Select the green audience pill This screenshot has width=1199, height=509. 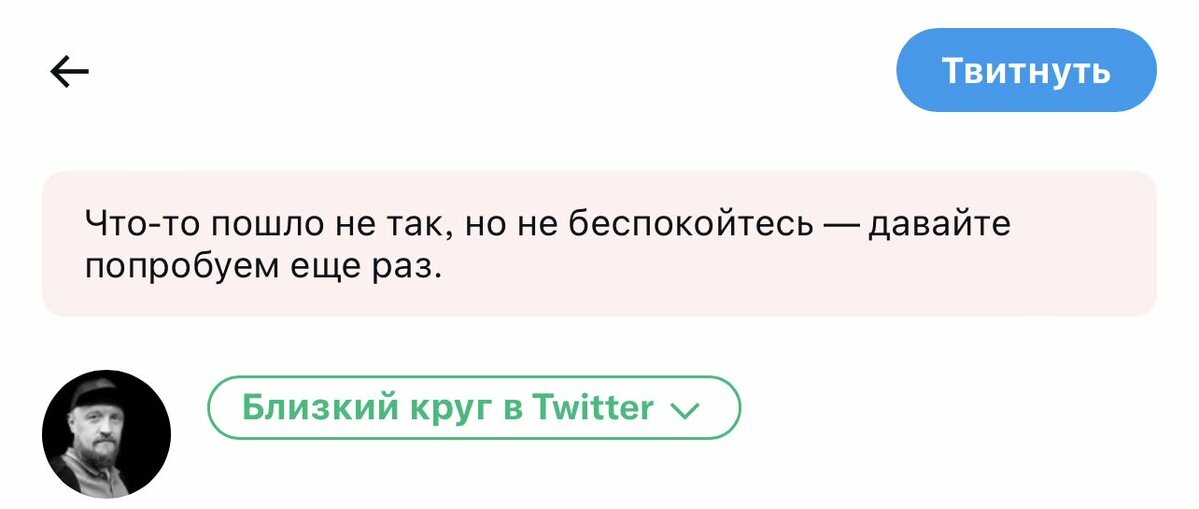[473, 408]
